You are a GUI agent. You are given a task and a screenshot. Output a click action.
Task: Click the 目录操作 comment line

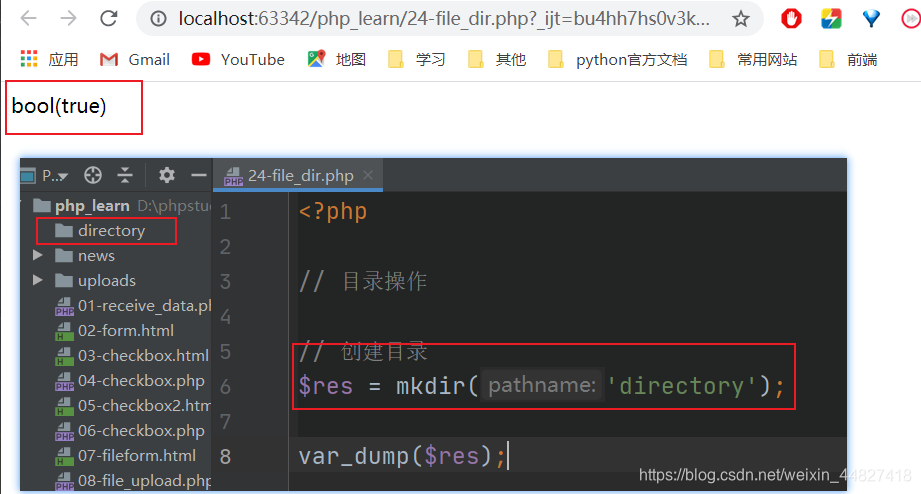[363, 281]
